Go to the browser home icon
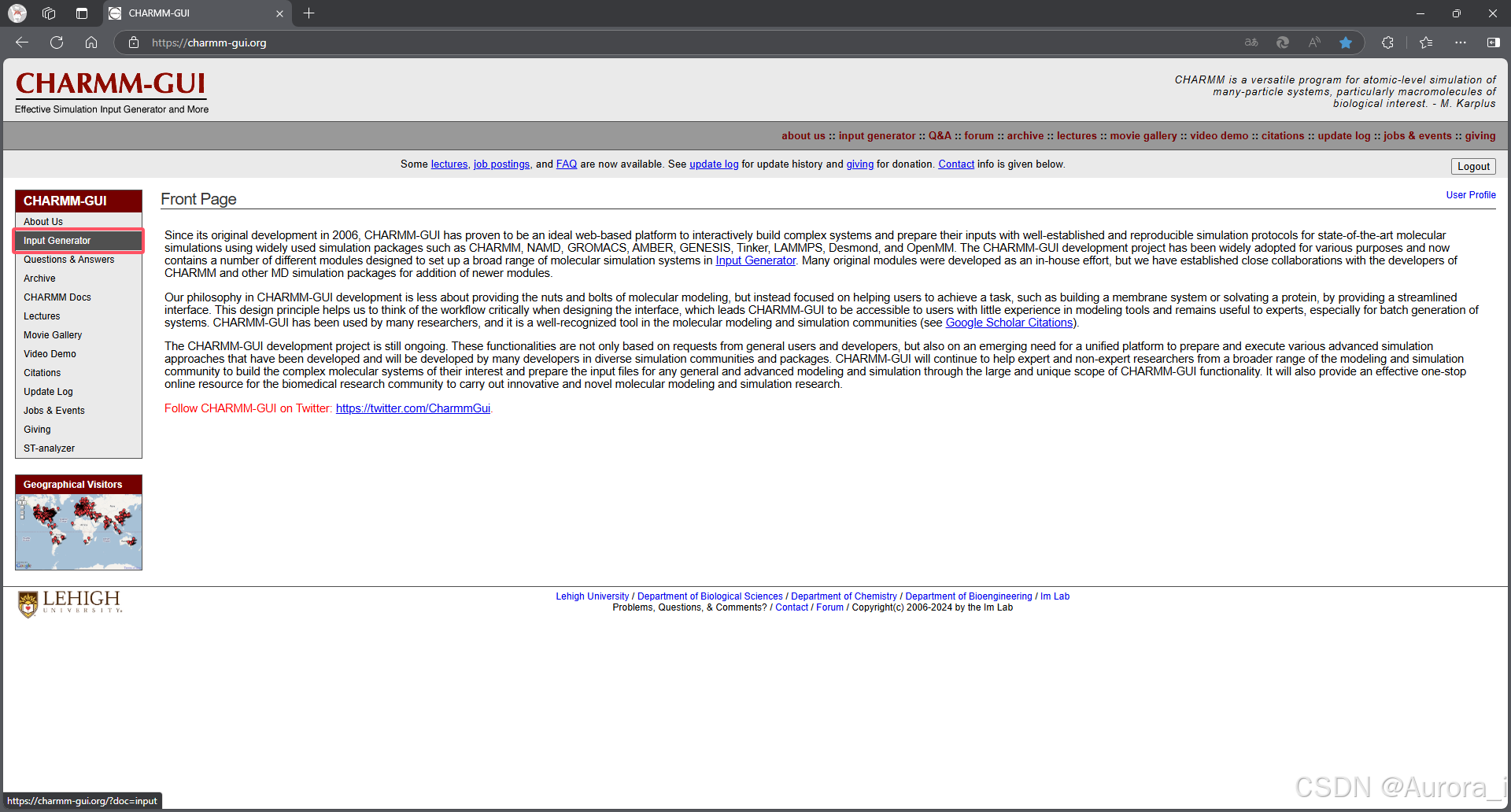Screen dimensions: 1511x812 point(91,42)
